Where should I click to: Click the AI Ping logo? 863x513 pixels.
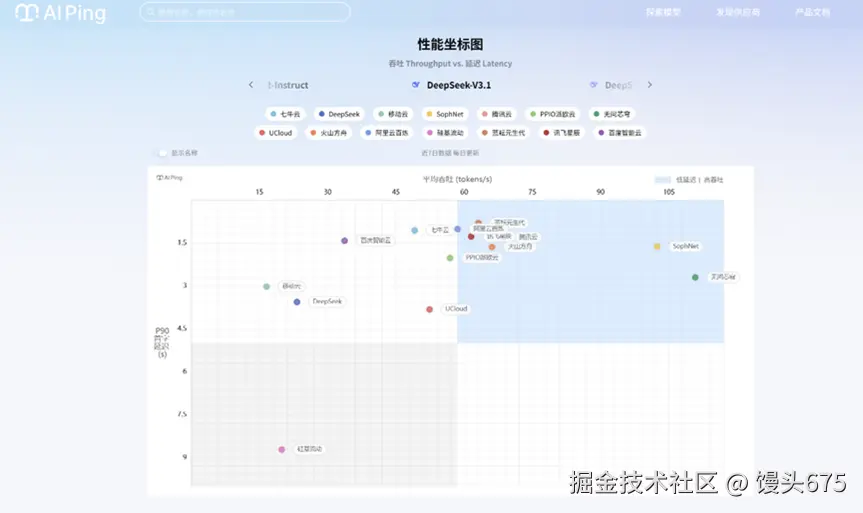[x=61, y=12]
